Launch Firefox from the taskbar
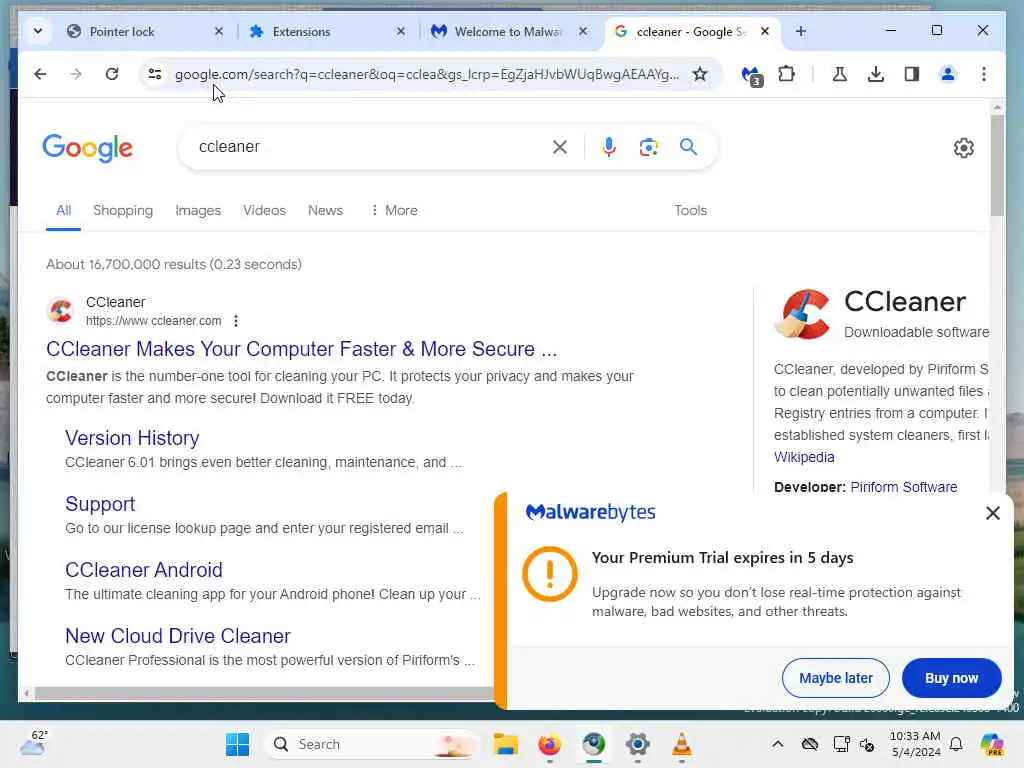The height and width of the screenshot is (768, 1024). [x=549, y=744]
